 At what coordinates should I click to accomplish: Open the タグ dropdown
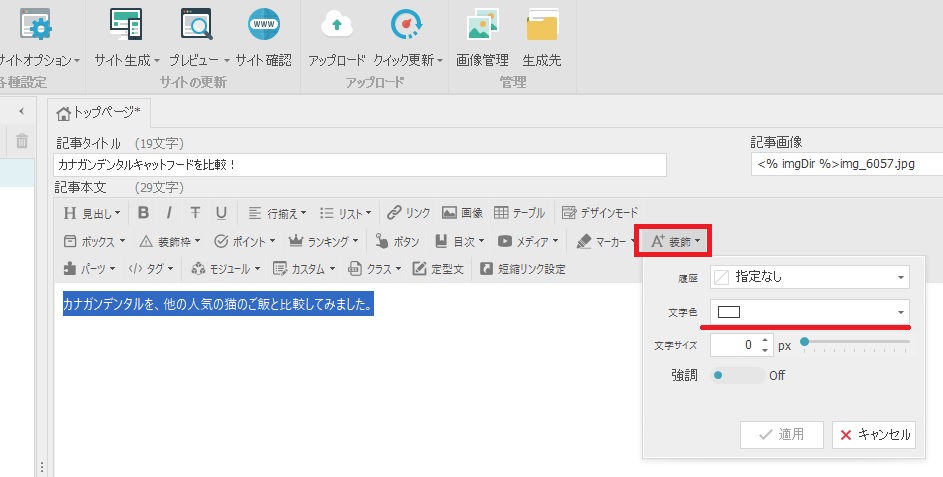pos(151,269)
